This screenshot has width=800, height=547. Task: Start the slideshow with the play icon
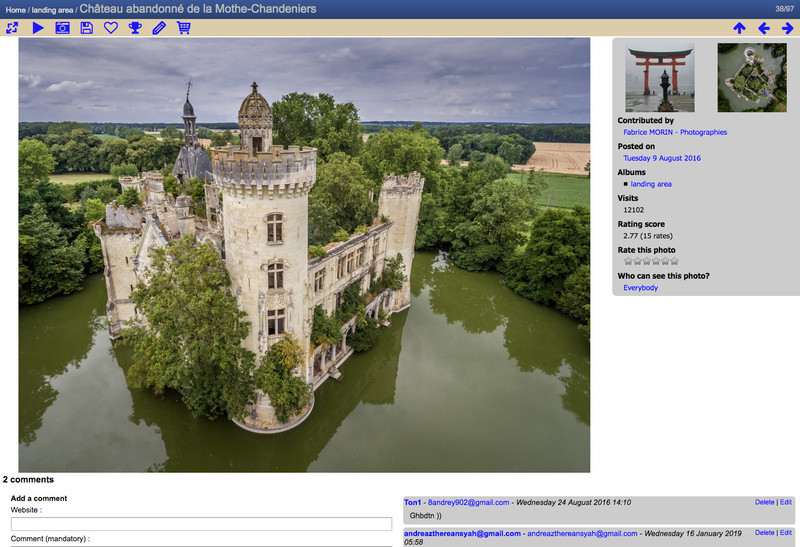(38, 28)
